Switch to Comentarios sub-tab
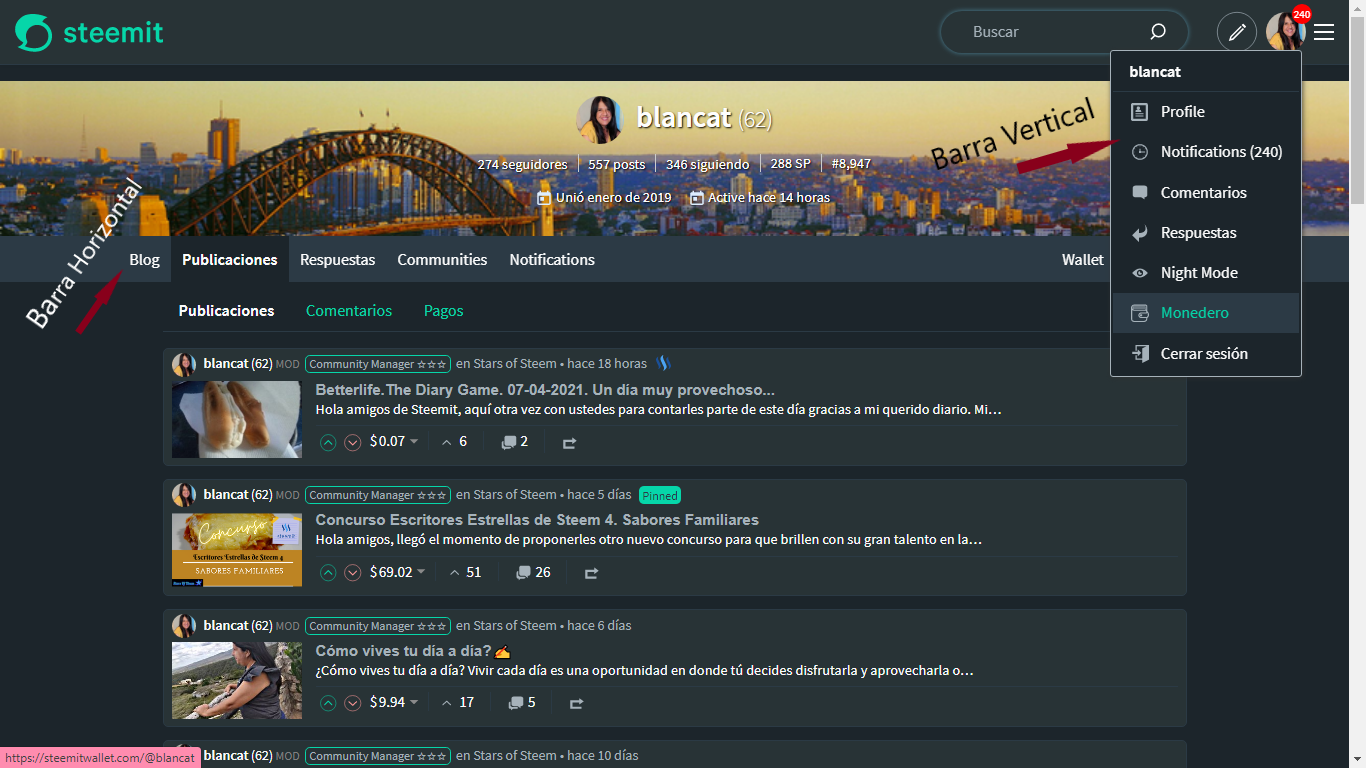This screenshot has height=768, width=1366. pos(349,311)
